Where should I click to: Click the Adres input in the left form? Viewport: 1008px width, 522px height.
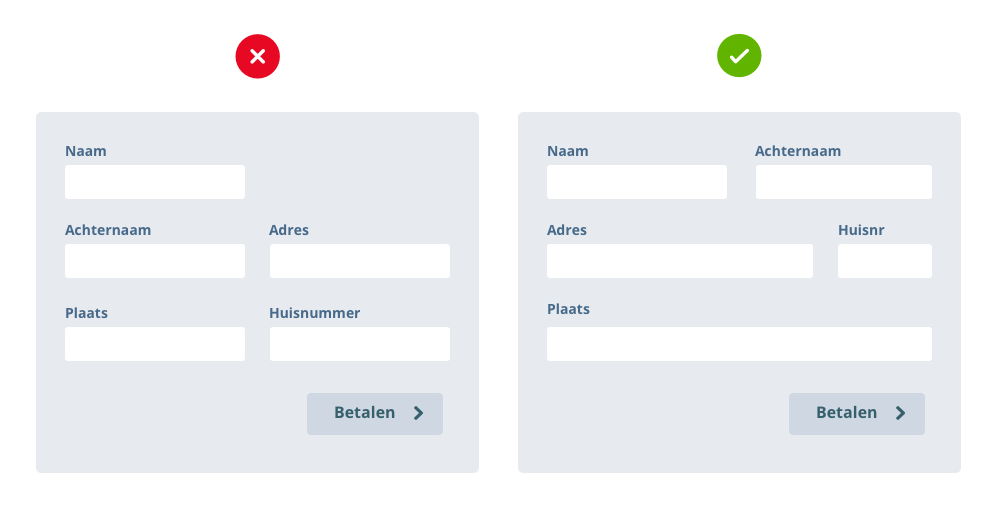tap(360, 261)
